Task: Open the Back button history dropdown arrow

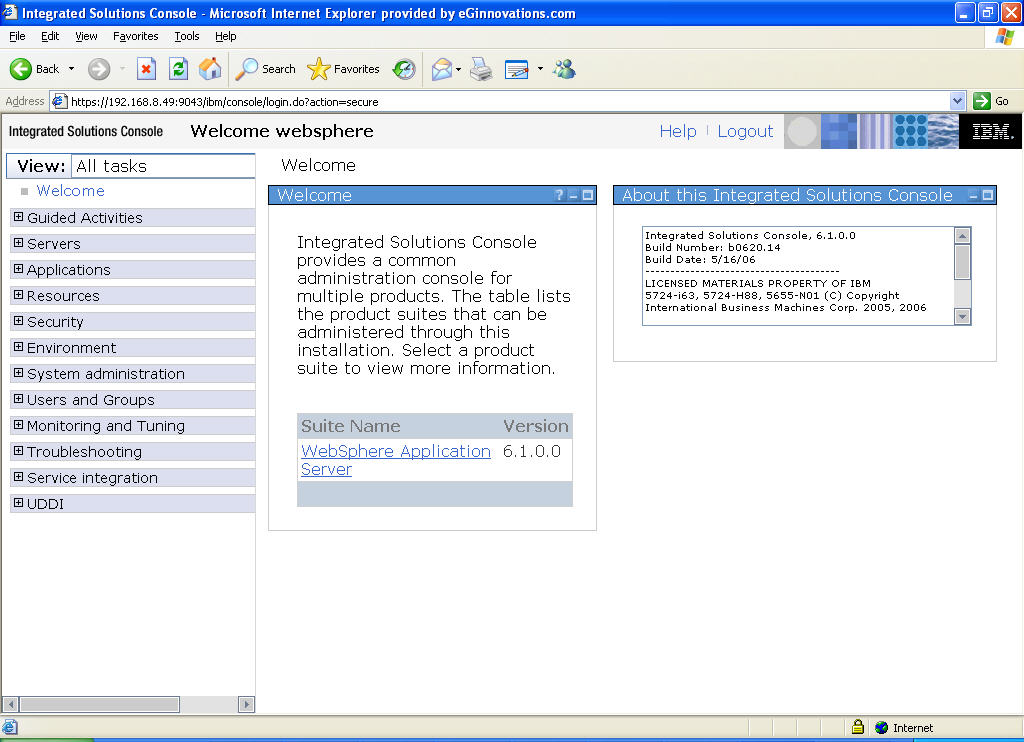Action: [x=71, y=69]
